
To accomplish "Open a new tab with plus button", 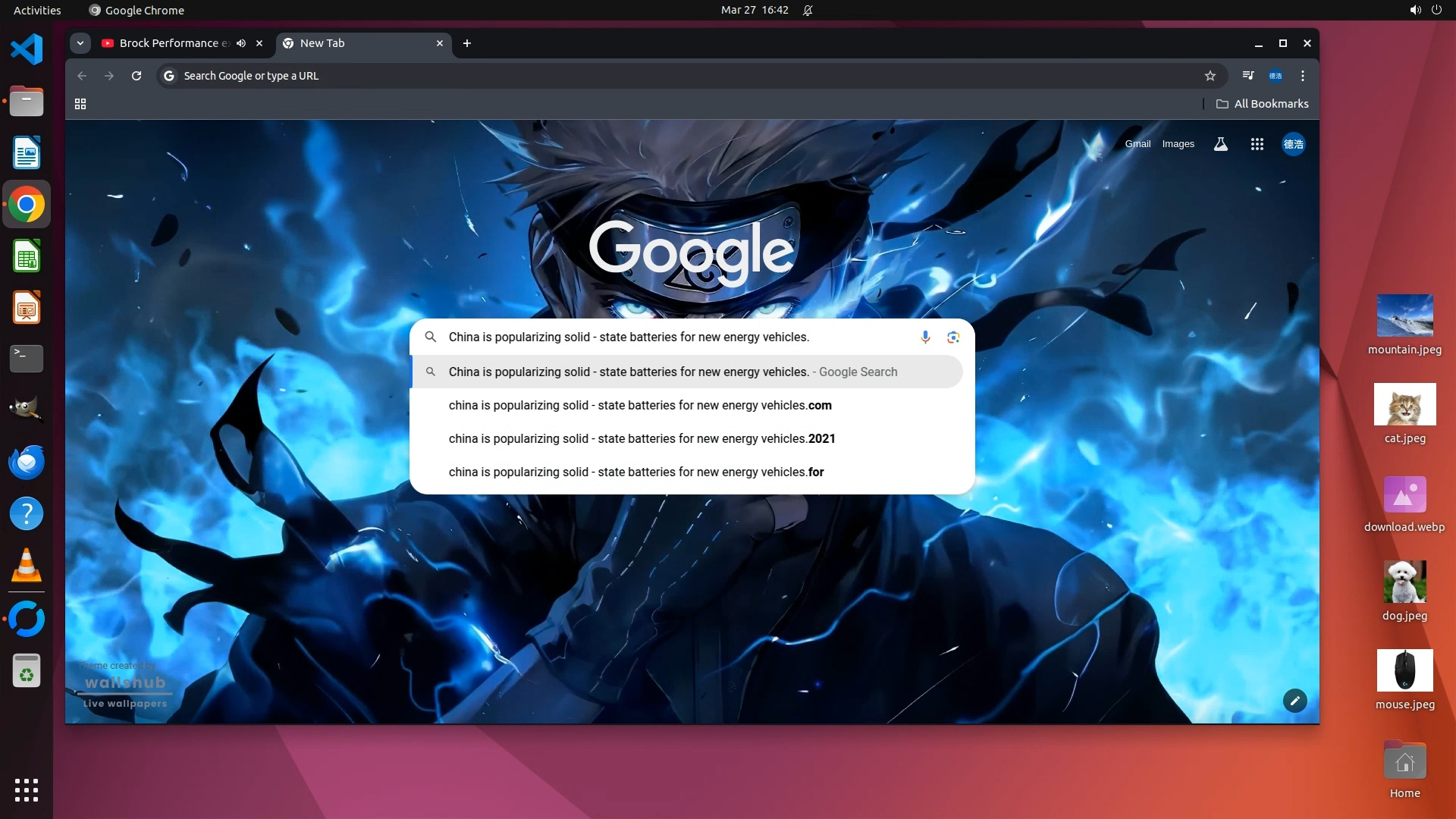I will pyautogui.click(x=467, y=43).
